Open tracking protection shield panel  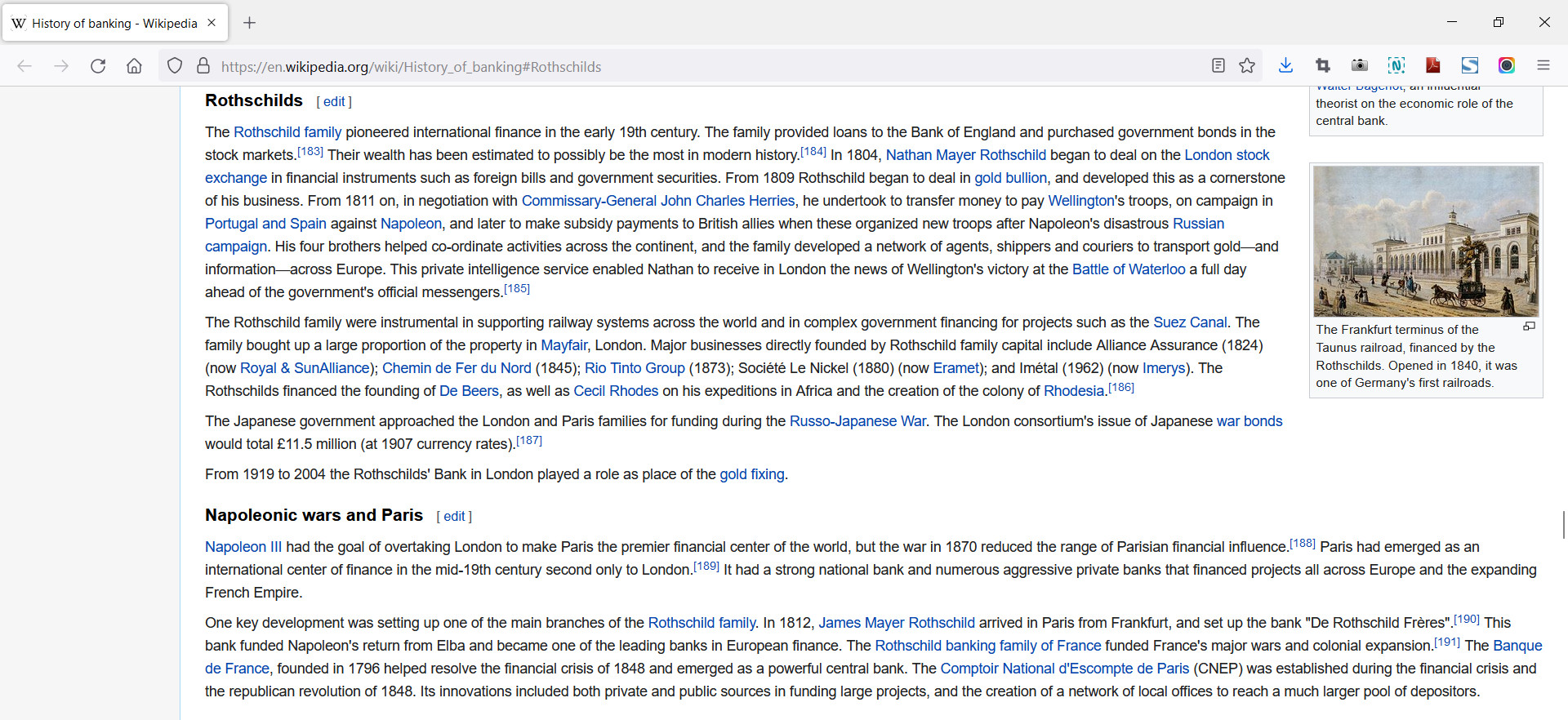point(175,66)
